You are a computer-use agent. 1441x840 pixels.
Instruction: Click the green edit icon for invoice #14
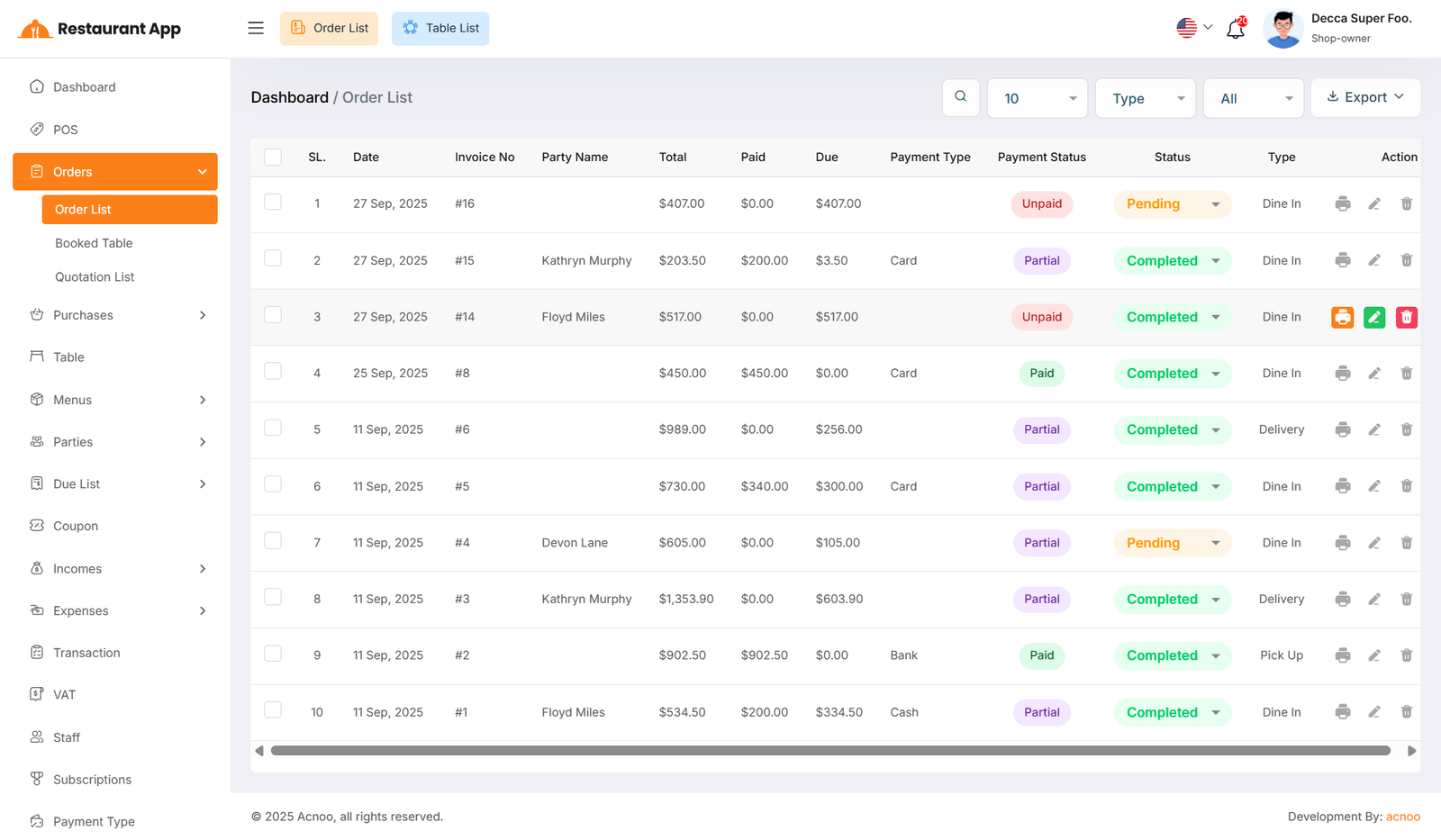tap(1374, 317)
